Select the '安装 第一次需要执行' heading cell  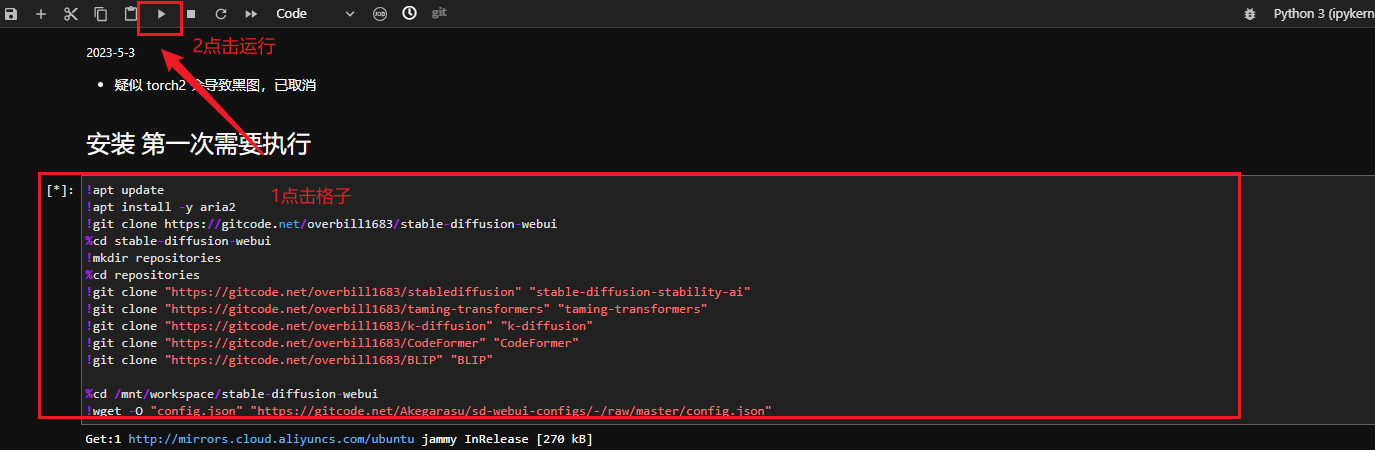[x=198, y=144]
